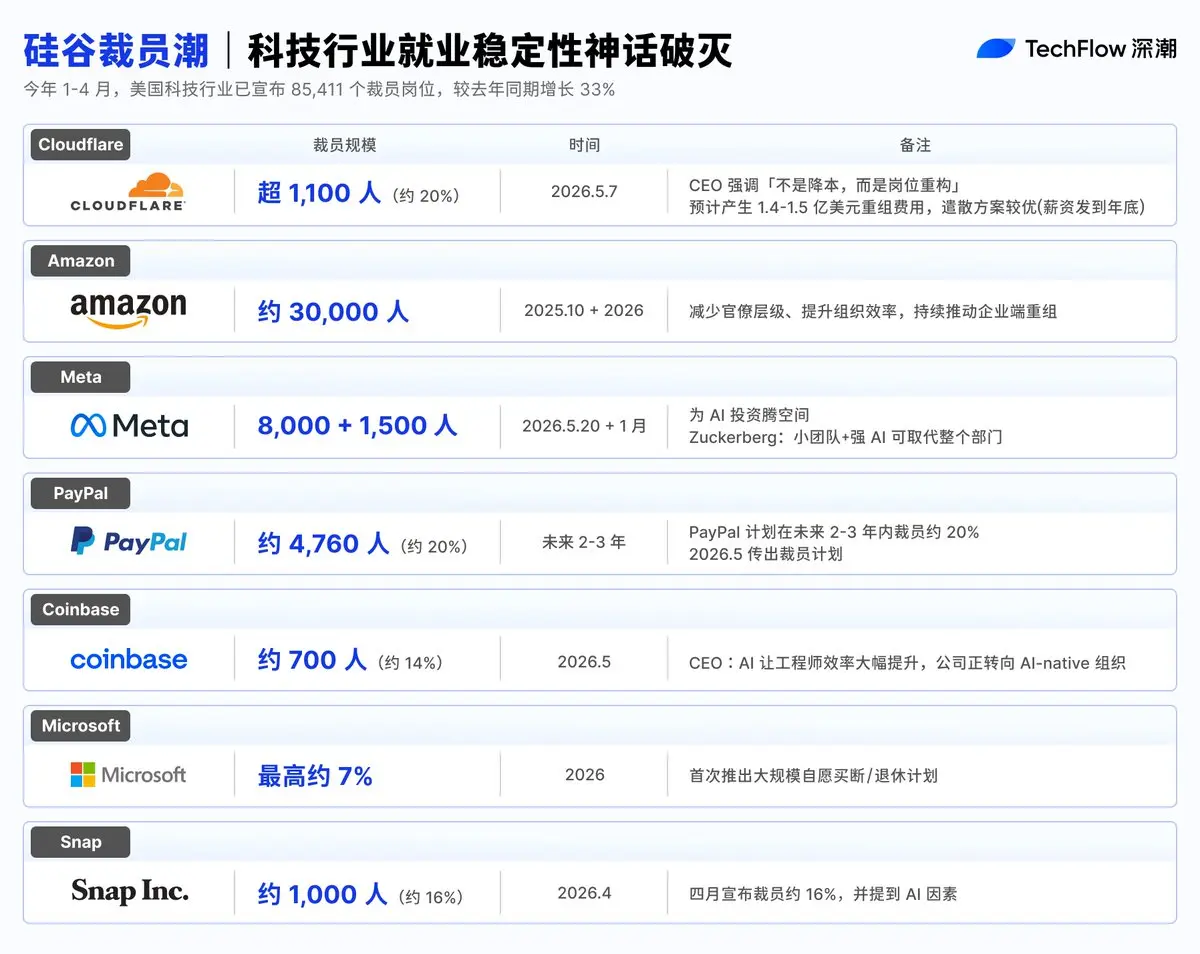Click the 约 700 人 layoff figure
Screen dimensions: 1200x954
click(x=312, y=660)
